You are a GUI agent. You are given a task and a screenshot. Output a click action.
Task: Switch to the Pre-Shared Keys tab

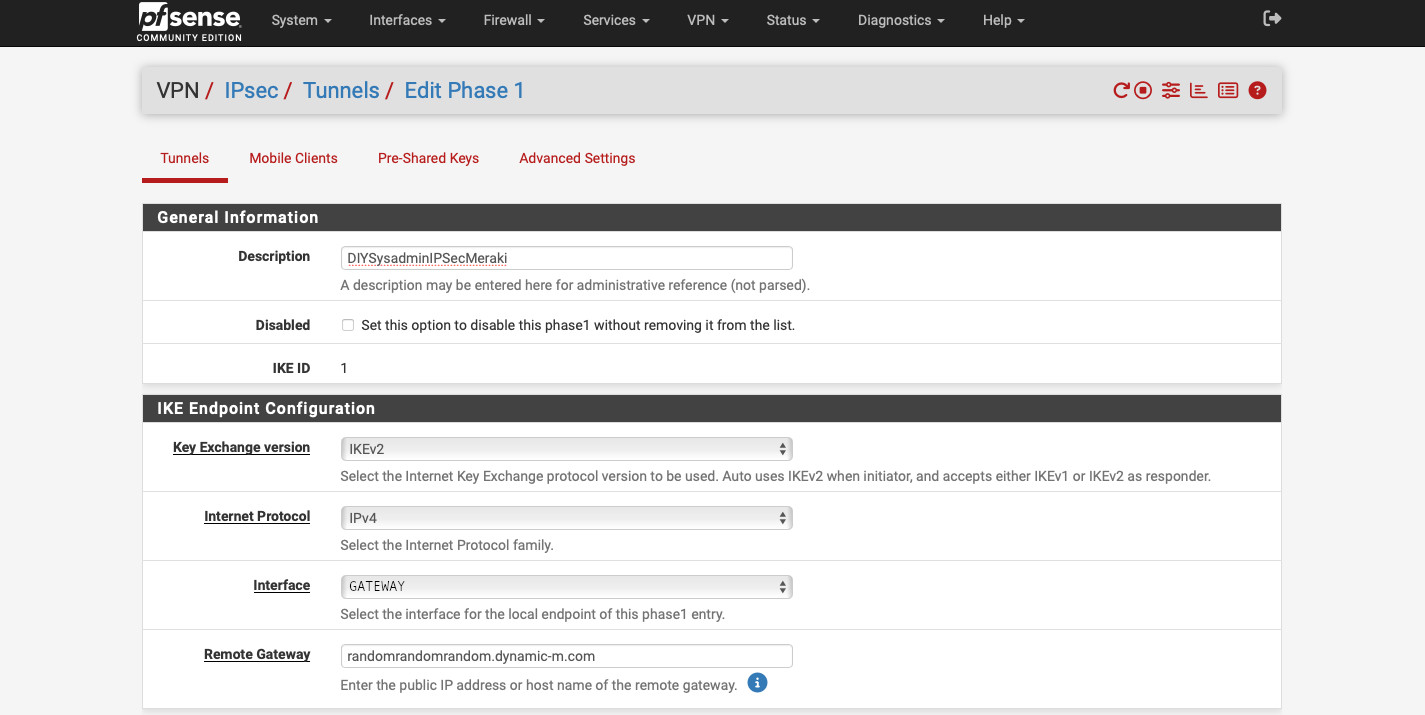coord(428,158)
